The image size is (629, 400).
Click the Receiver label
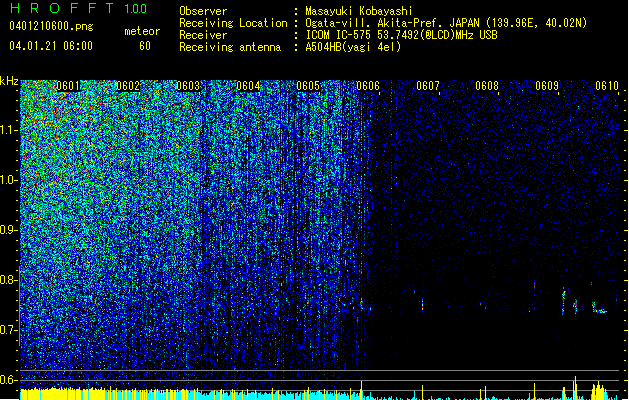203,35
